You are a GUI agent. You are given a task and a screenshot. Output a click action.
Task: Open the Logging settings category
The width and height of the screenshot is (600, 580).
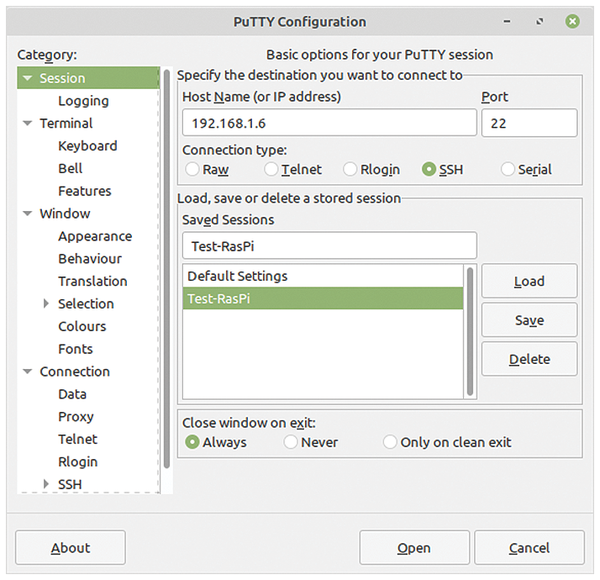[83, 101]
